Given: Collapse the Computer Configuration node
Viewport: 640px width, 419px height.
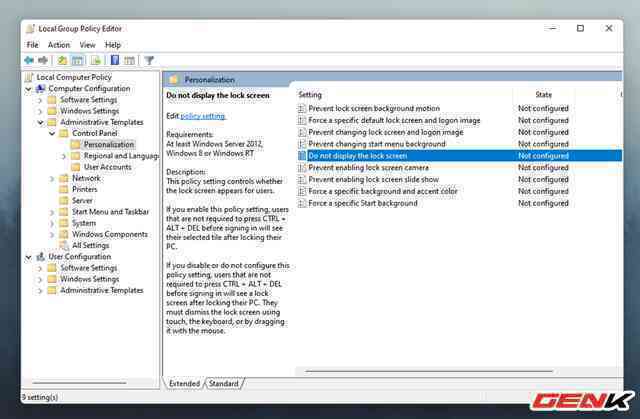Looking at the screenshot, I should tap(28, 89).
